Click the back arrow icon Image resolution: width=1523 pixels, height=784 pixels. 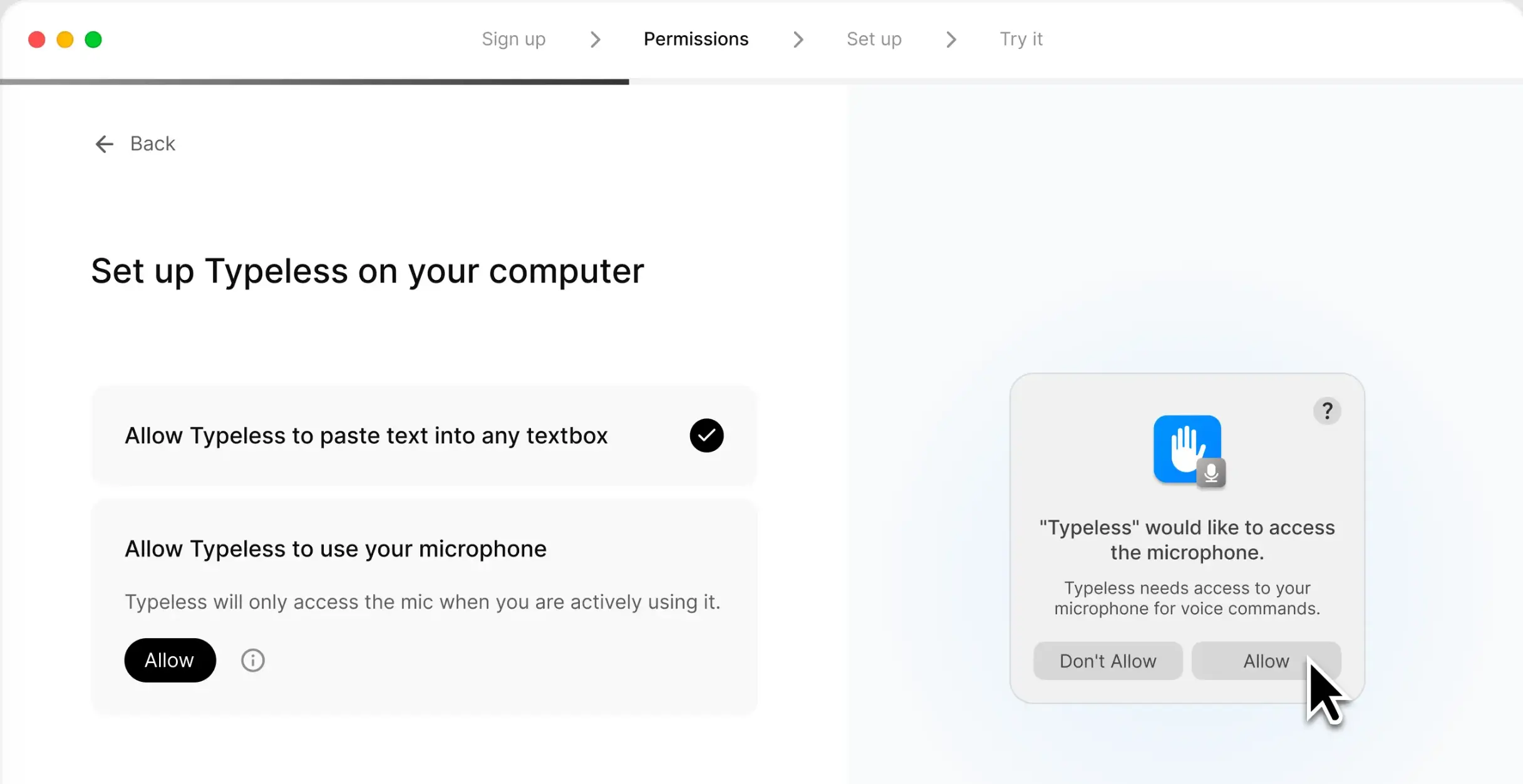104,144
